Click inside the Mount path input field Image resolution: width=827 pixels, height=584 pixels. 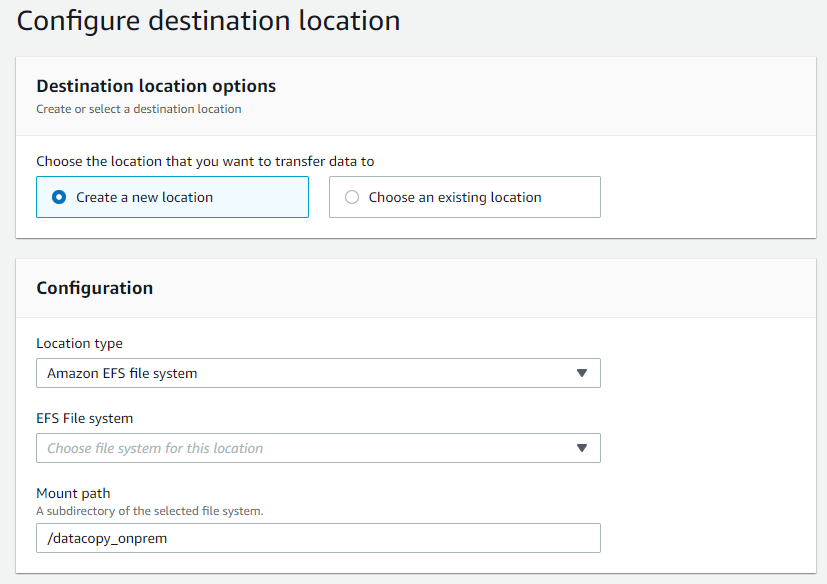coord(318,537)
